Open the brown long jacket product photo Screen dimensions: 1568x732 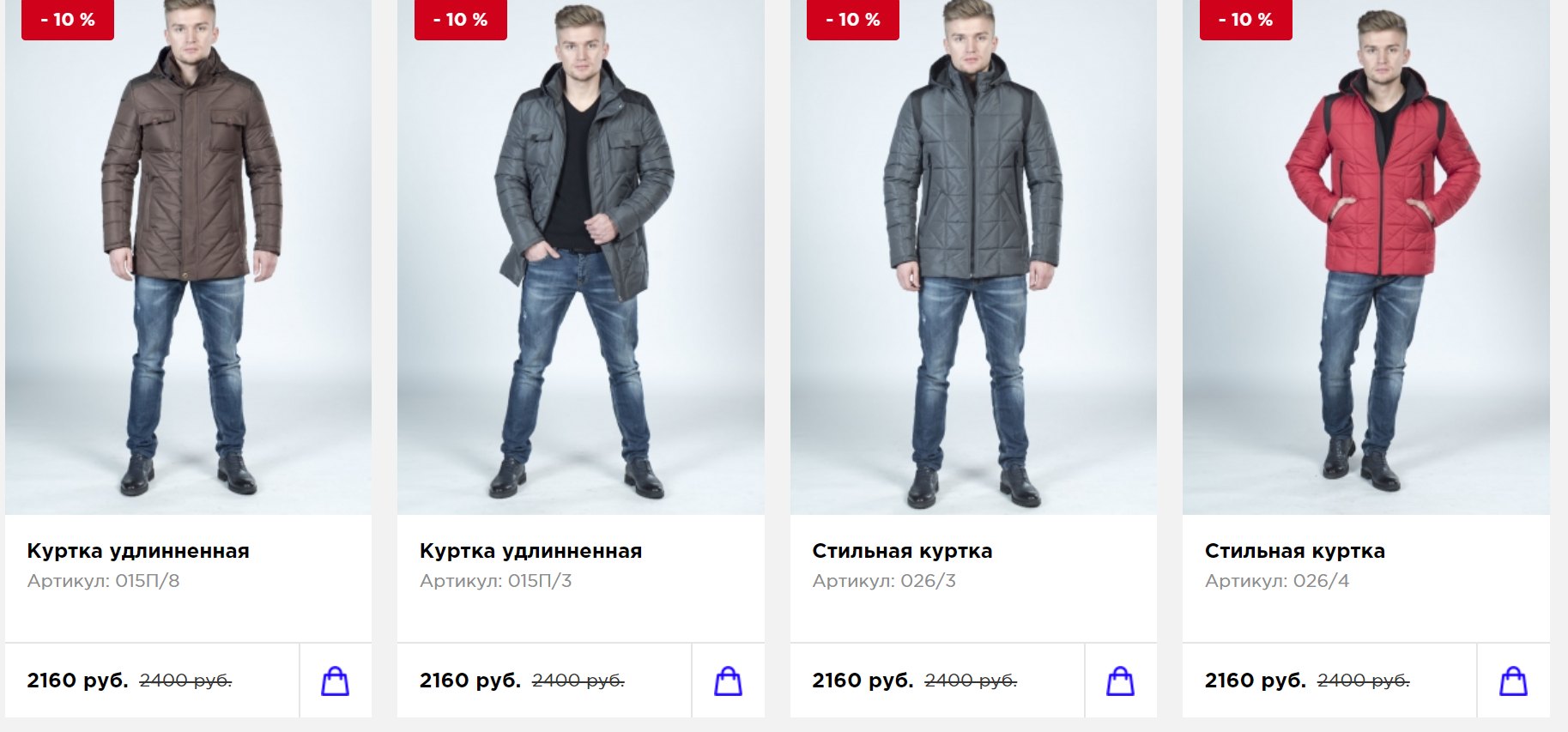[188, 257]
